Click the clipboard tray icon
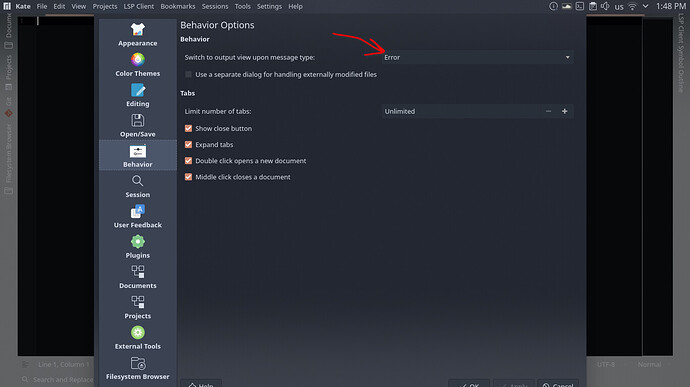 coord(593,6)
